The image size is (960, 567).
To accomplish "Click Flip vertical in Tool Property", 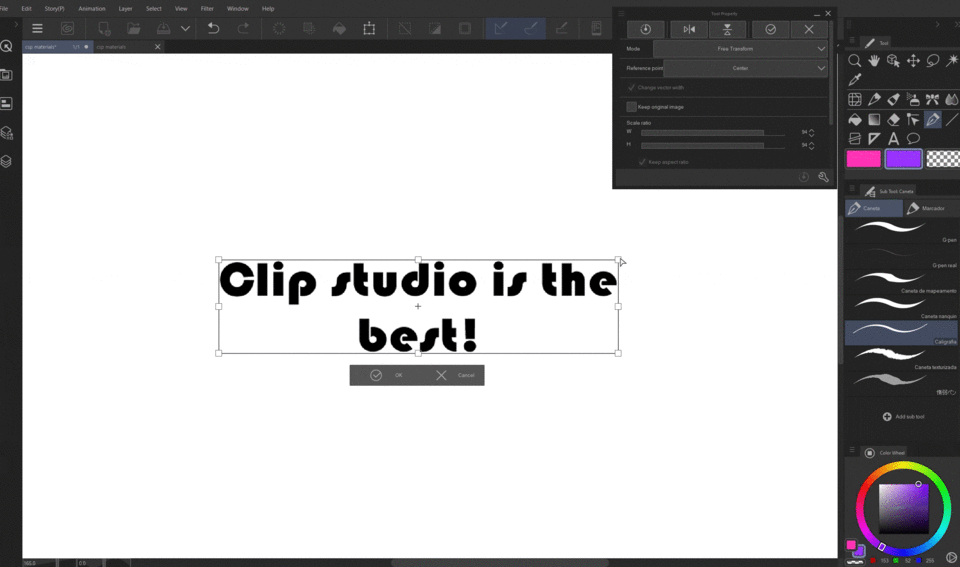I will [x=727, y=29].
